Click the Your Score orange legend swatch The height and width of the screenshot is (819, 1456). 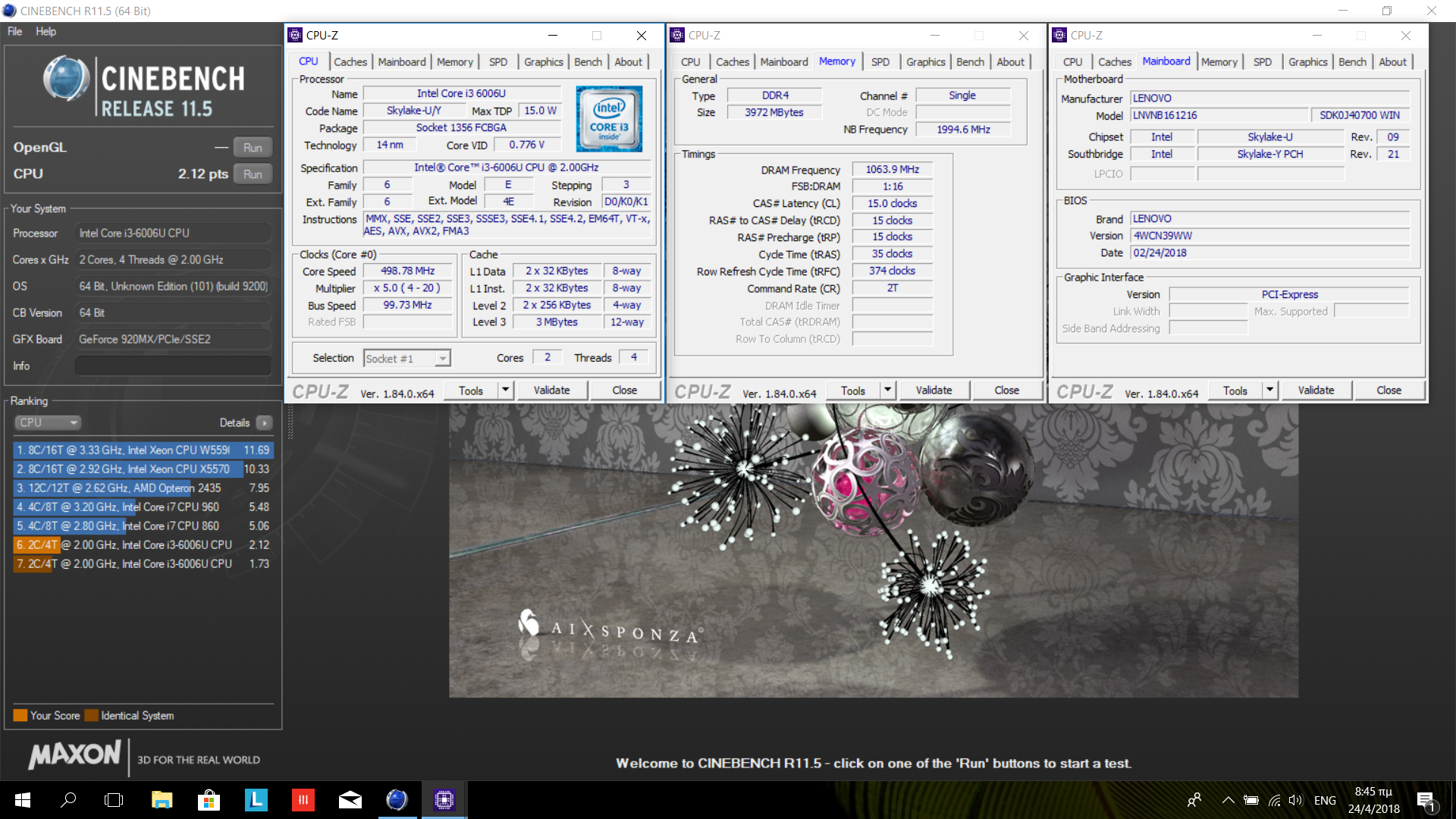coord(20,715)
